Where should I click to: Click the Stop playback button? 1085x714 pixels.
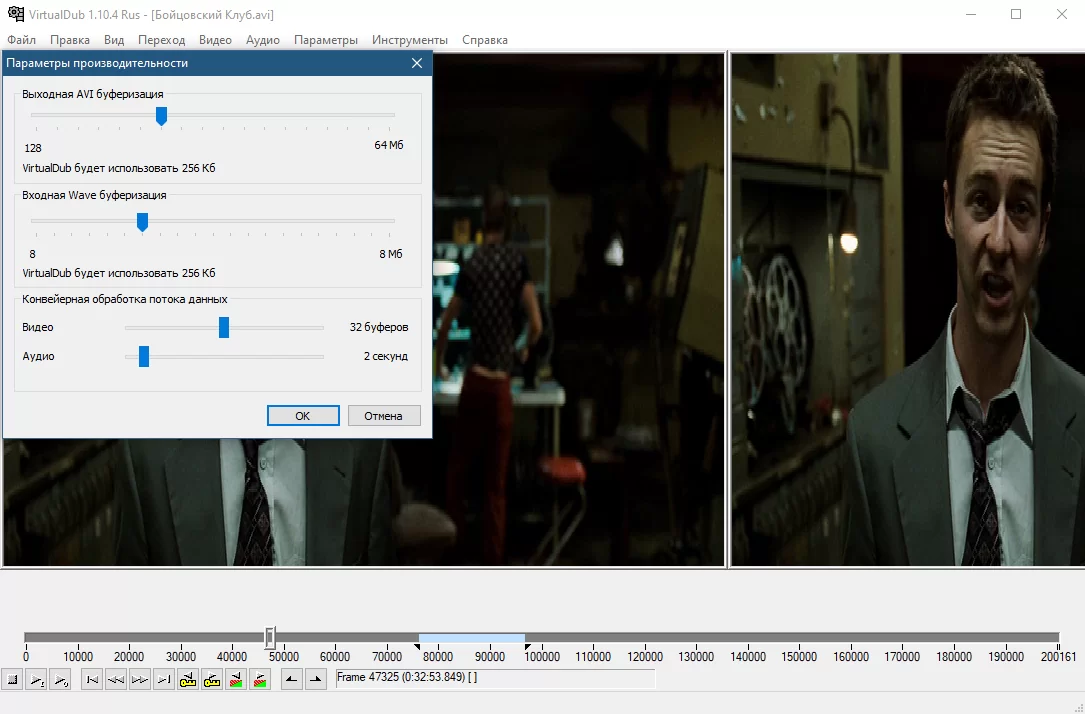pos(12,680)
